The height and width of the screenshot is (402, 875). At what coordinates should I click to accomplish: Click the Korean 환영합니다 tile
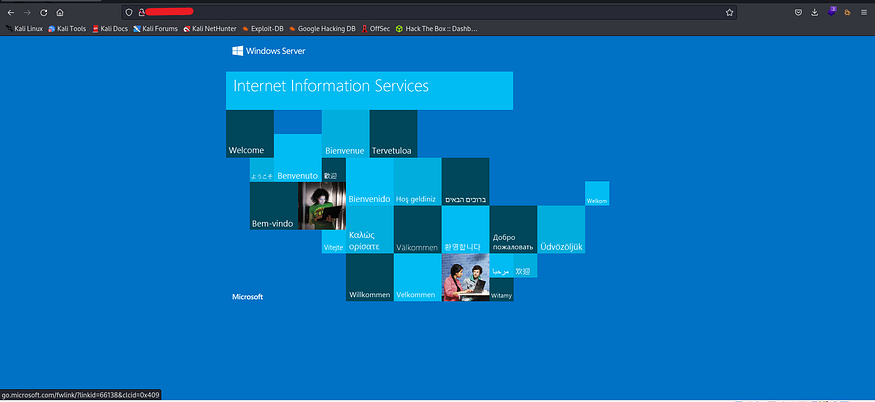tap(465, 230)
